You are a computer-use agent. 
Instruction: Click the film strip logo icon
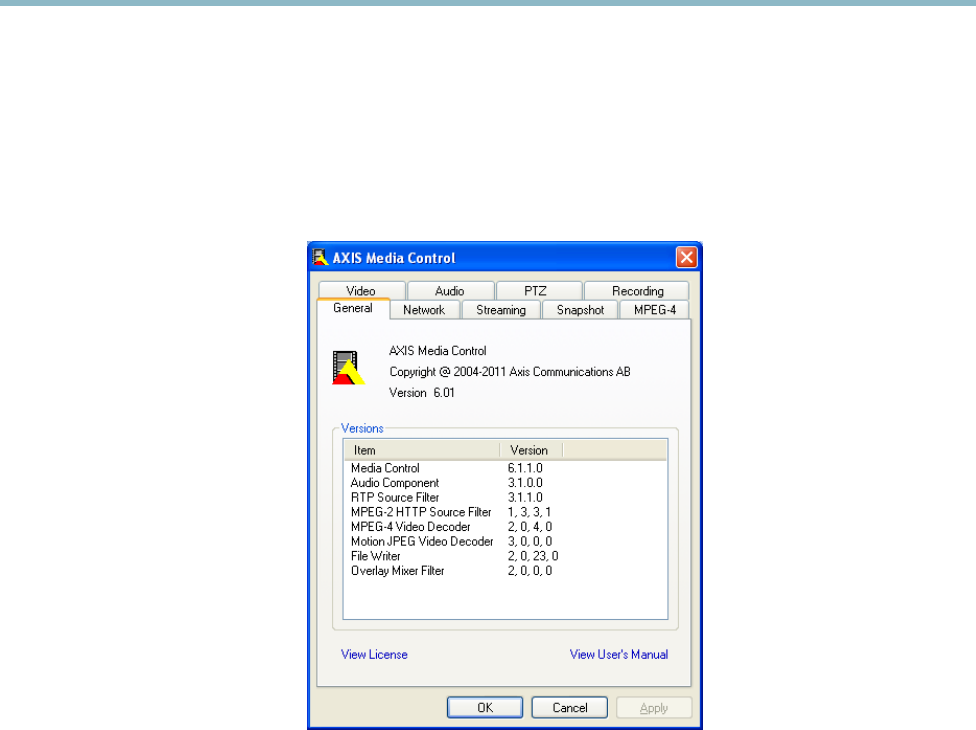(x=348, y=368)
